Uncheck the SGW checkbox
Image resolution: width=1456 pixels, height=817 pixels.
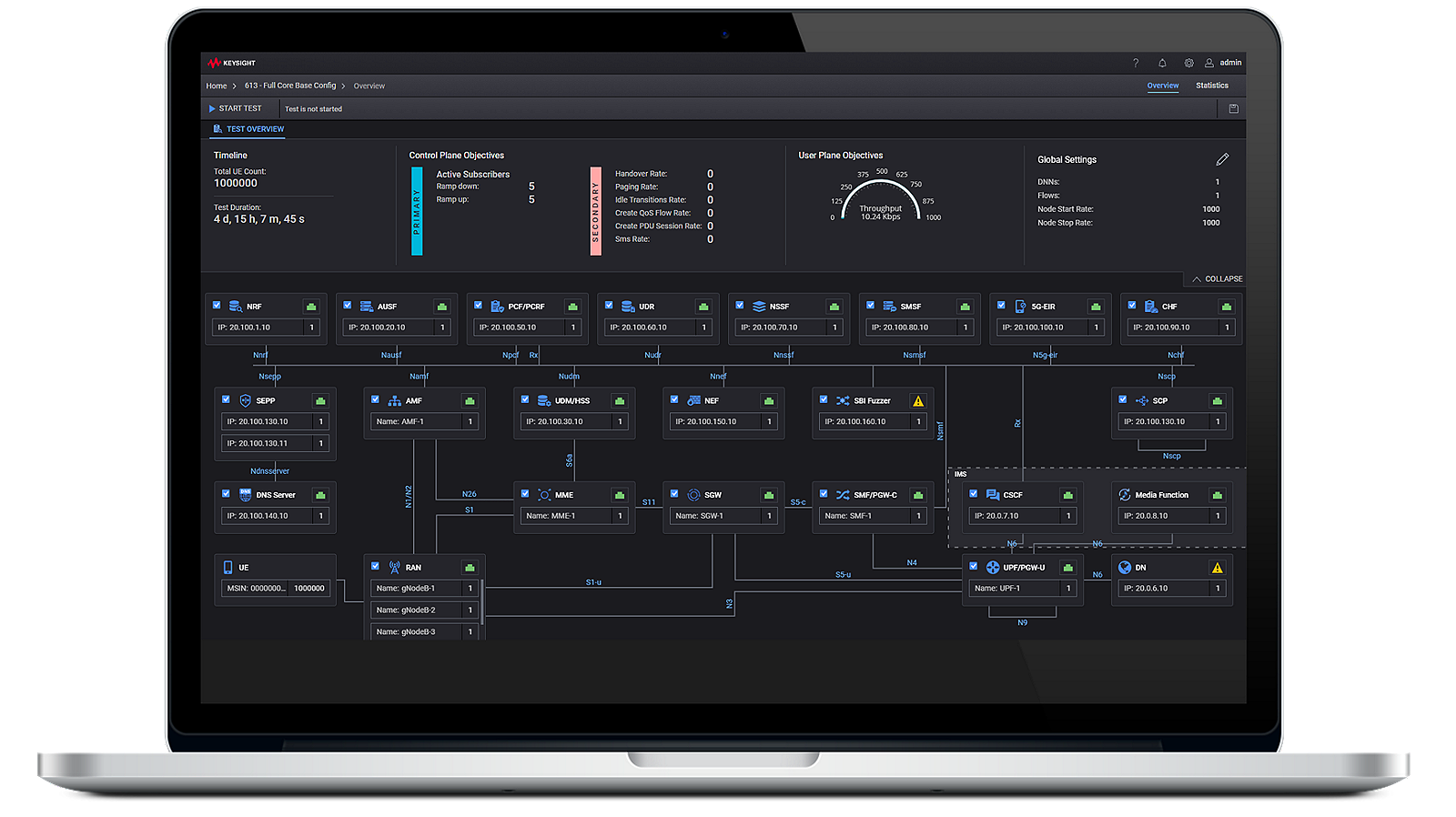click(674, 494)
